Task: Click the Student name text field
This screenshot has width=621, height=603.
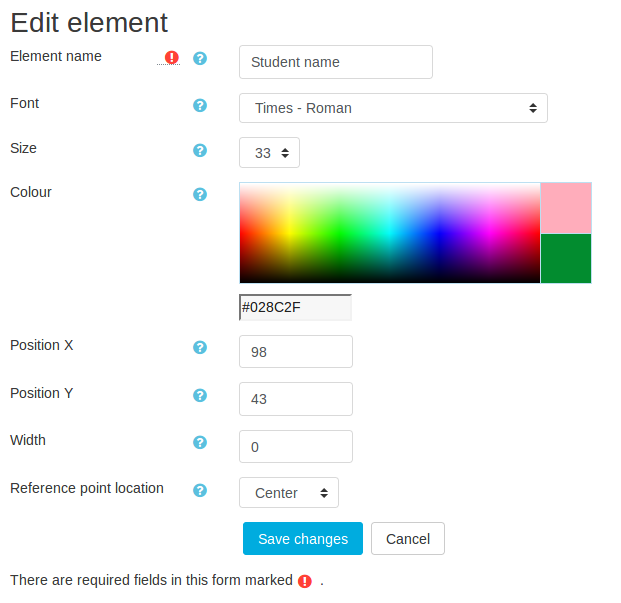Action: 336,62
